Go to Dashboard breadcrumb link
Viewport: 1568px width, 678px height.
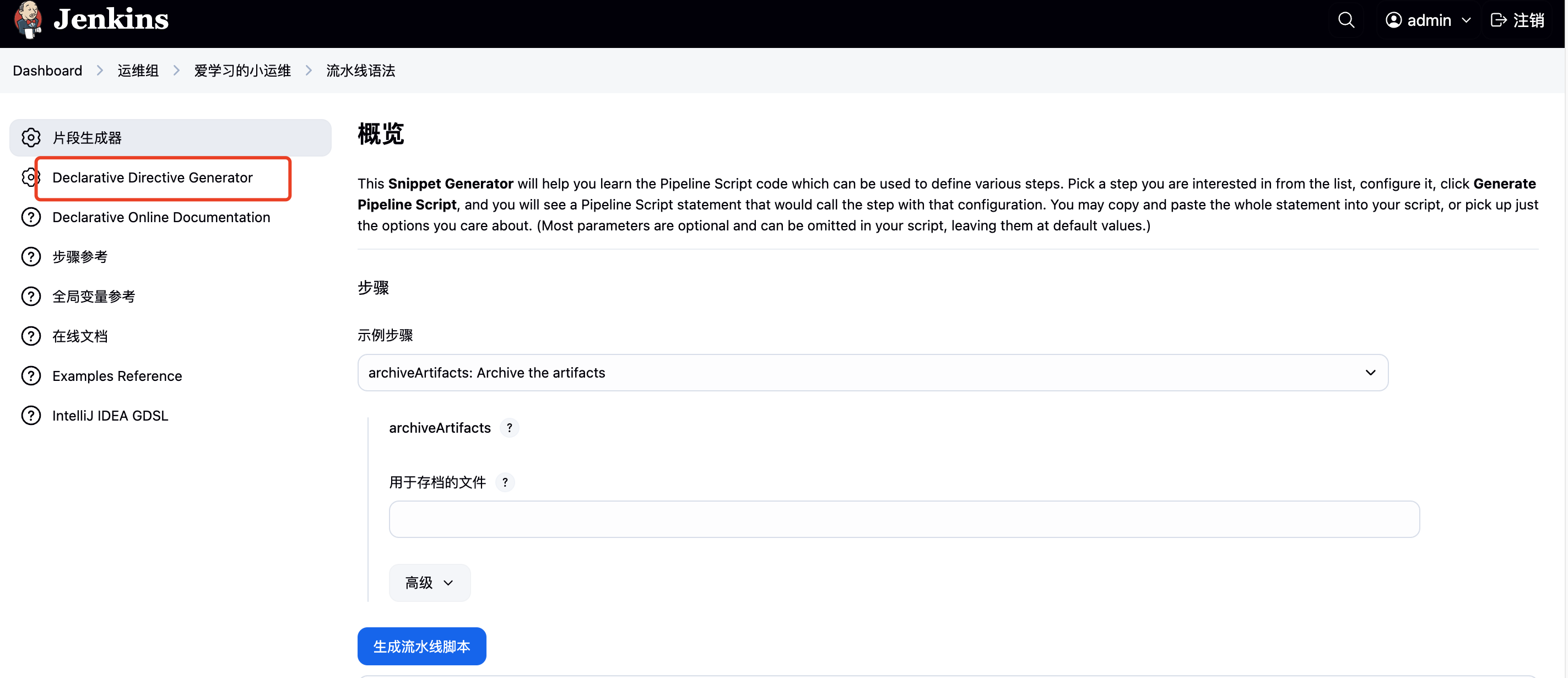[x=47, y=71]
